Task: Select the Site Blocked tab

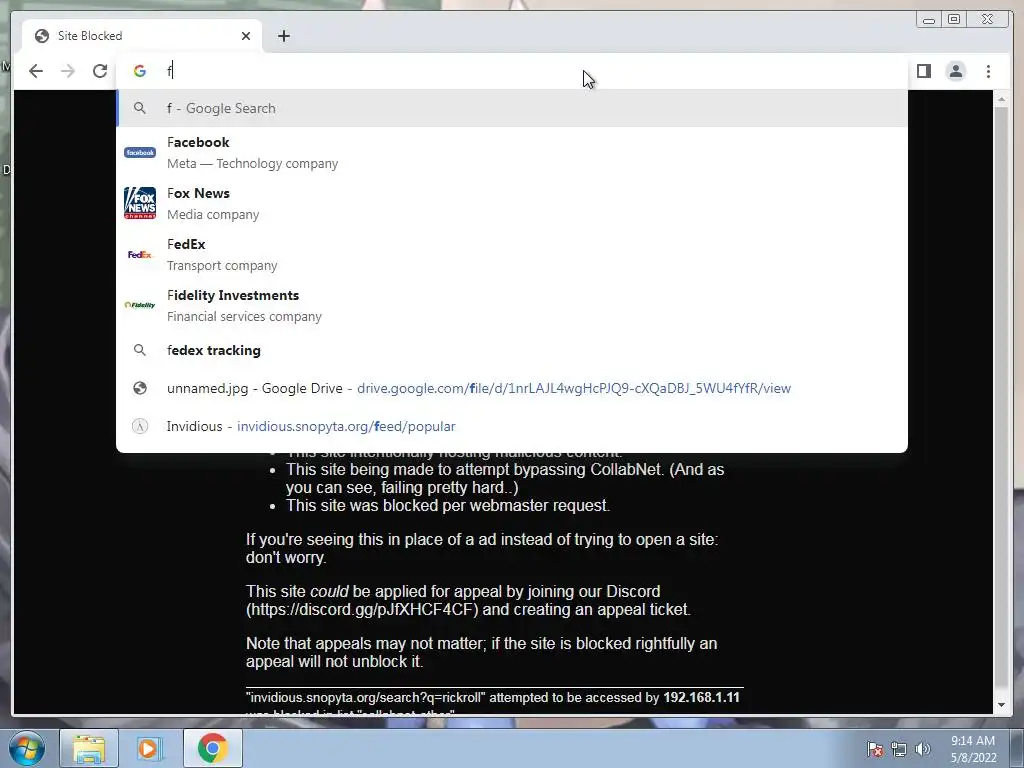Action: (142, 36)
